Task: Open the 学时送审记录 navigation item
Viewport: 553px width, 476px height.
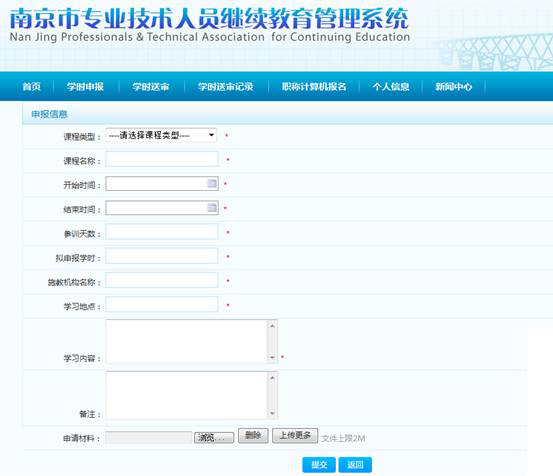Action: (x=226, y=86)
